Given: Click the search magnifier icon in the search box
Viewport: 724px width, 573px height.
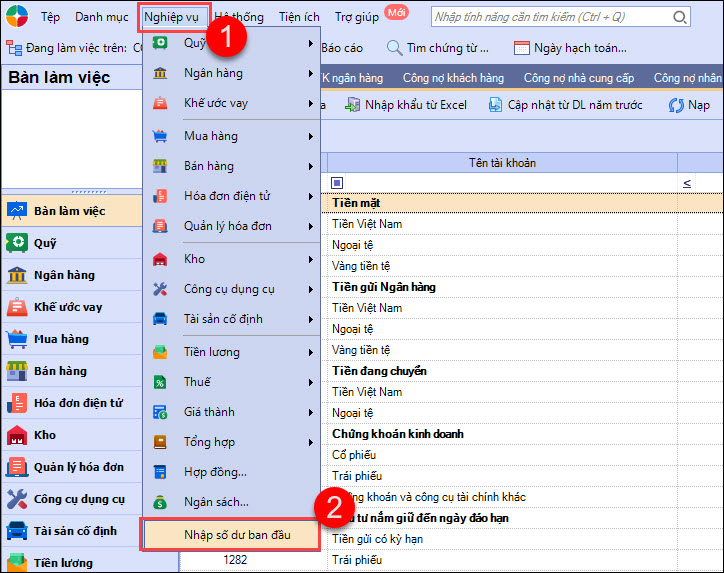Looking at the screenshot, I should point(679,17).
